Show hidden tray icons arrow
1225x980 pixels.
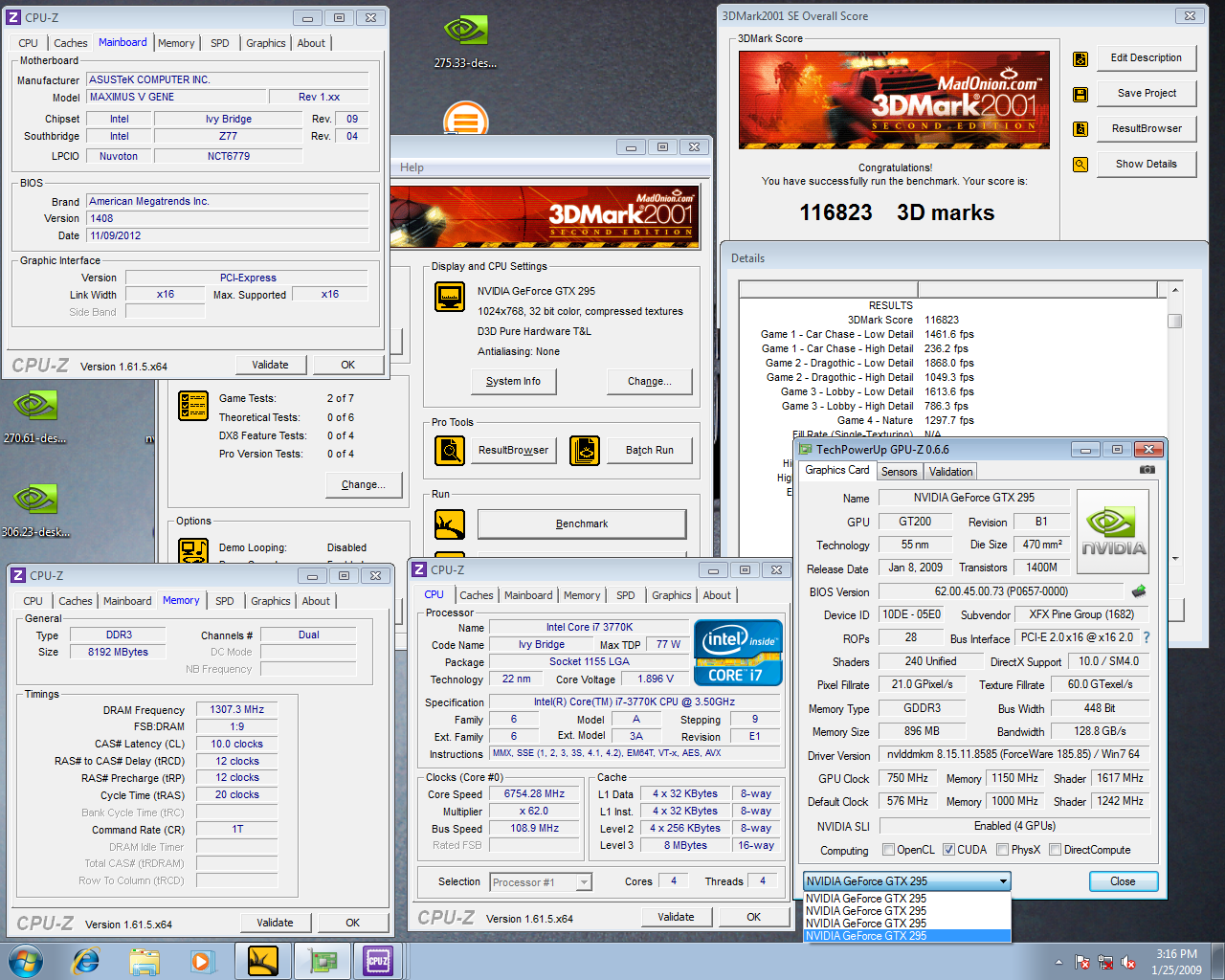tap(1058, 963)
